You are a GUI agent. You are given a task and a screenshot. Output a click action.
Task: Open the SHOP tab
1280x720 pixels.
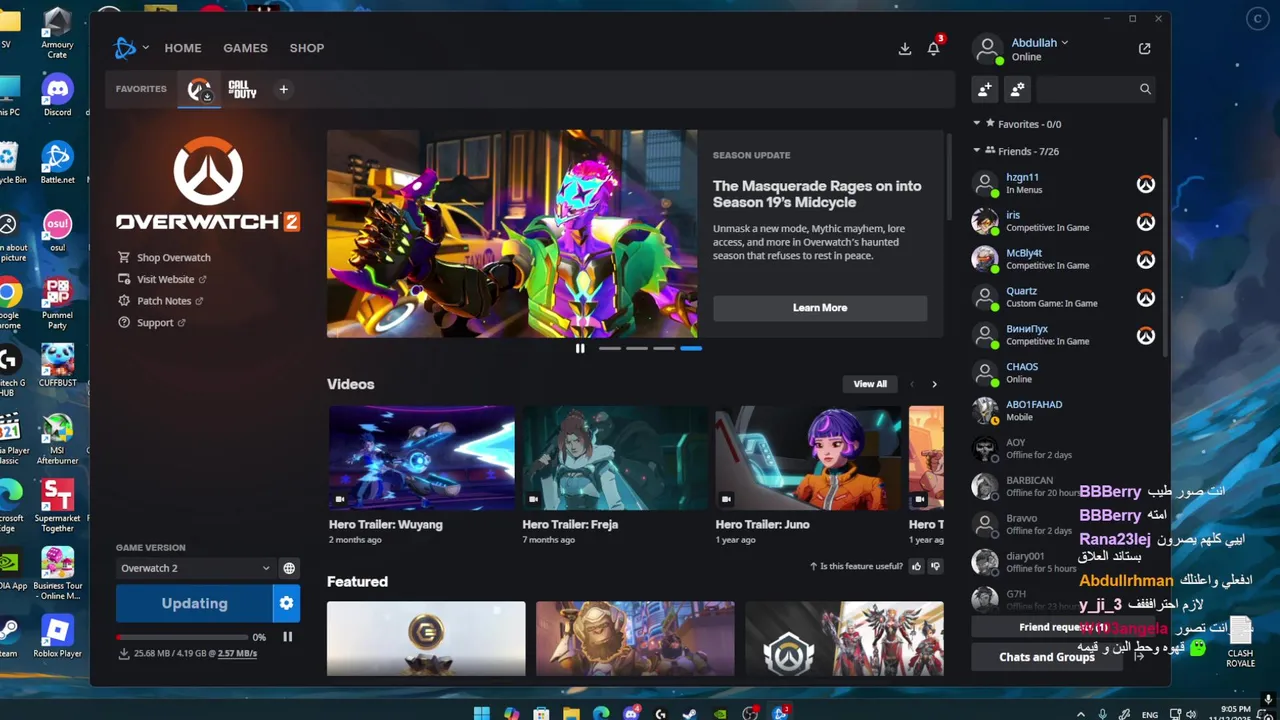click(x=307, y=48)
